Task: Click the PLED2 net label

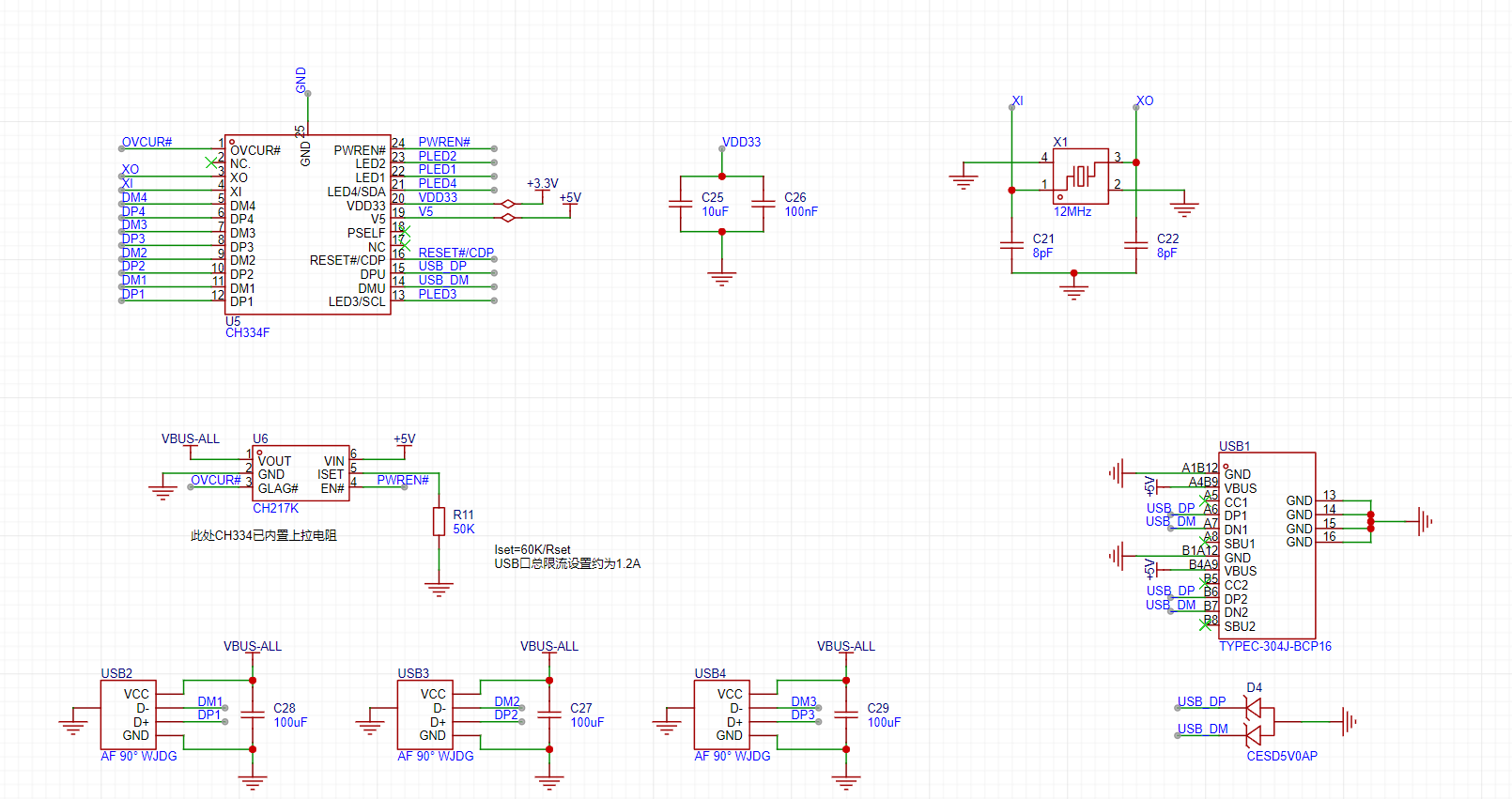Action: tap(438, 156)
